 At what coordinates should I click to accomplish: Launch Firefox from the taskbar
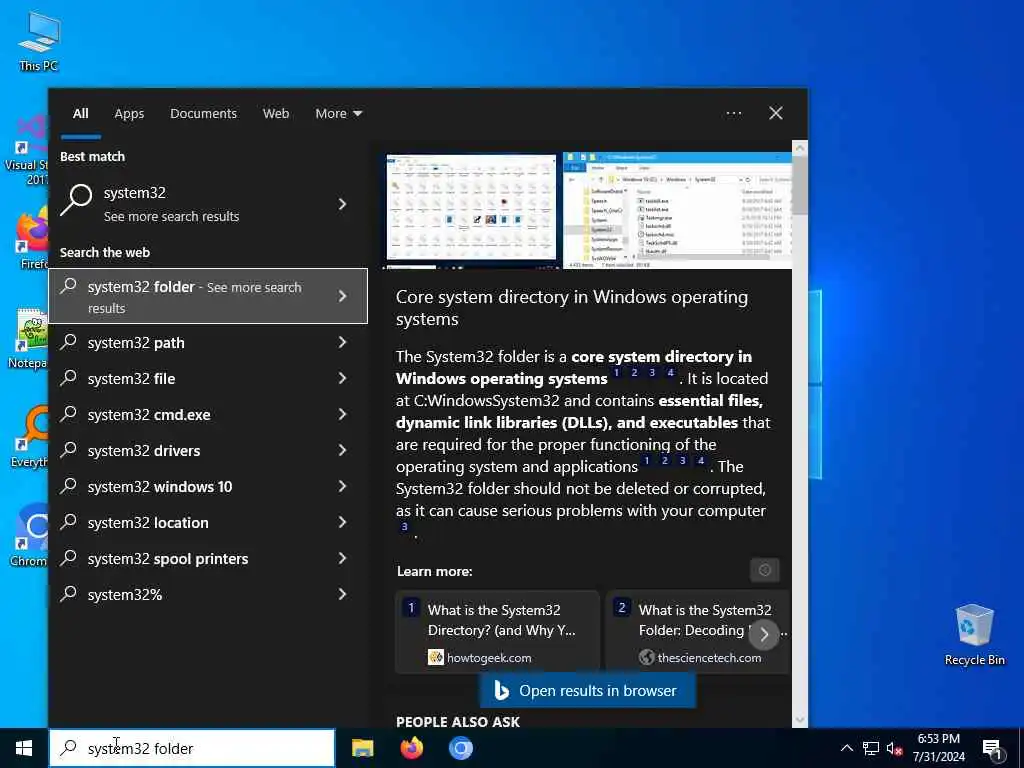(411, 748)
